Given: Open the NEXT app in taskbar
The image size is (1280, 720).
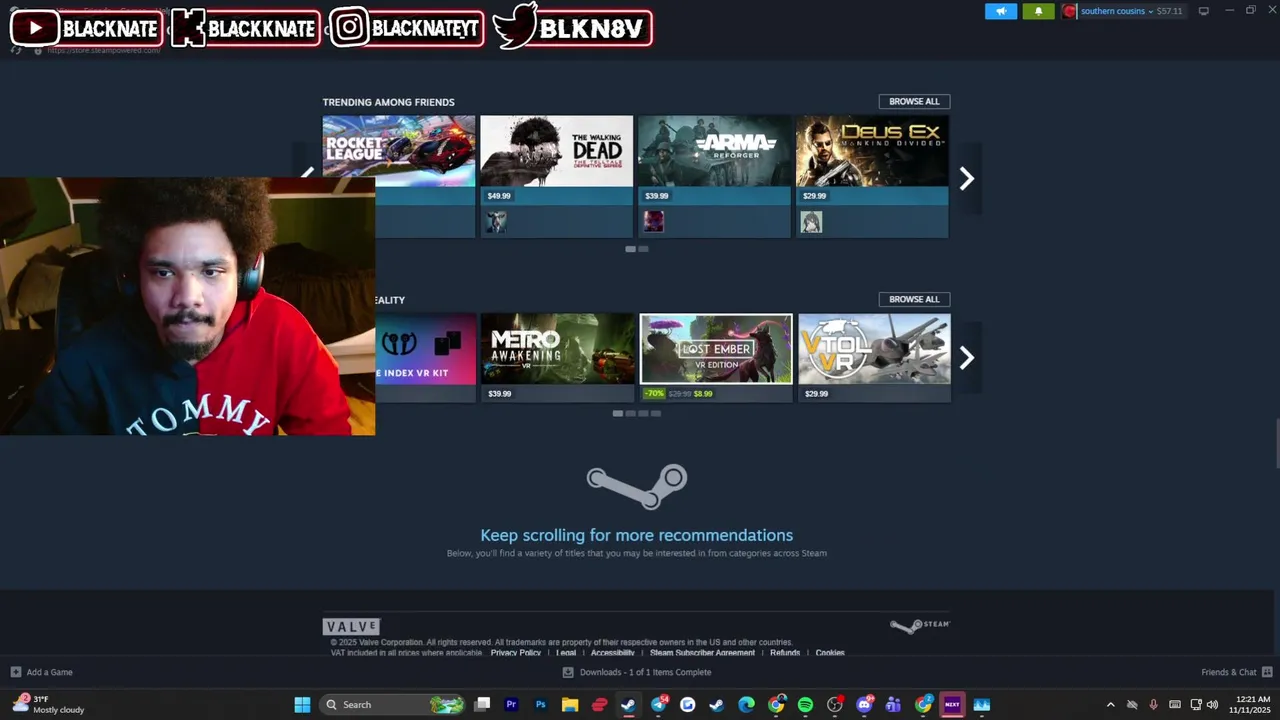Looking at the screenshot, I should [952, 705].
